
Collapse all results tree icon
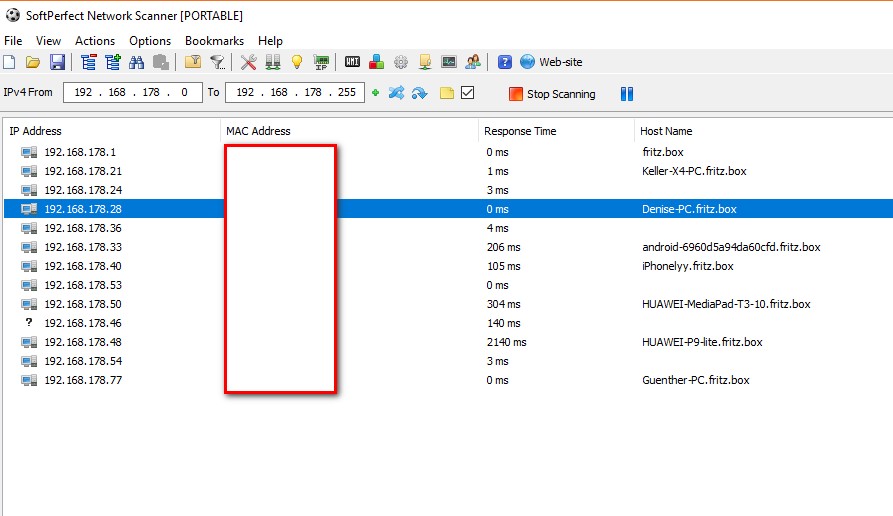tap(89, 62)
